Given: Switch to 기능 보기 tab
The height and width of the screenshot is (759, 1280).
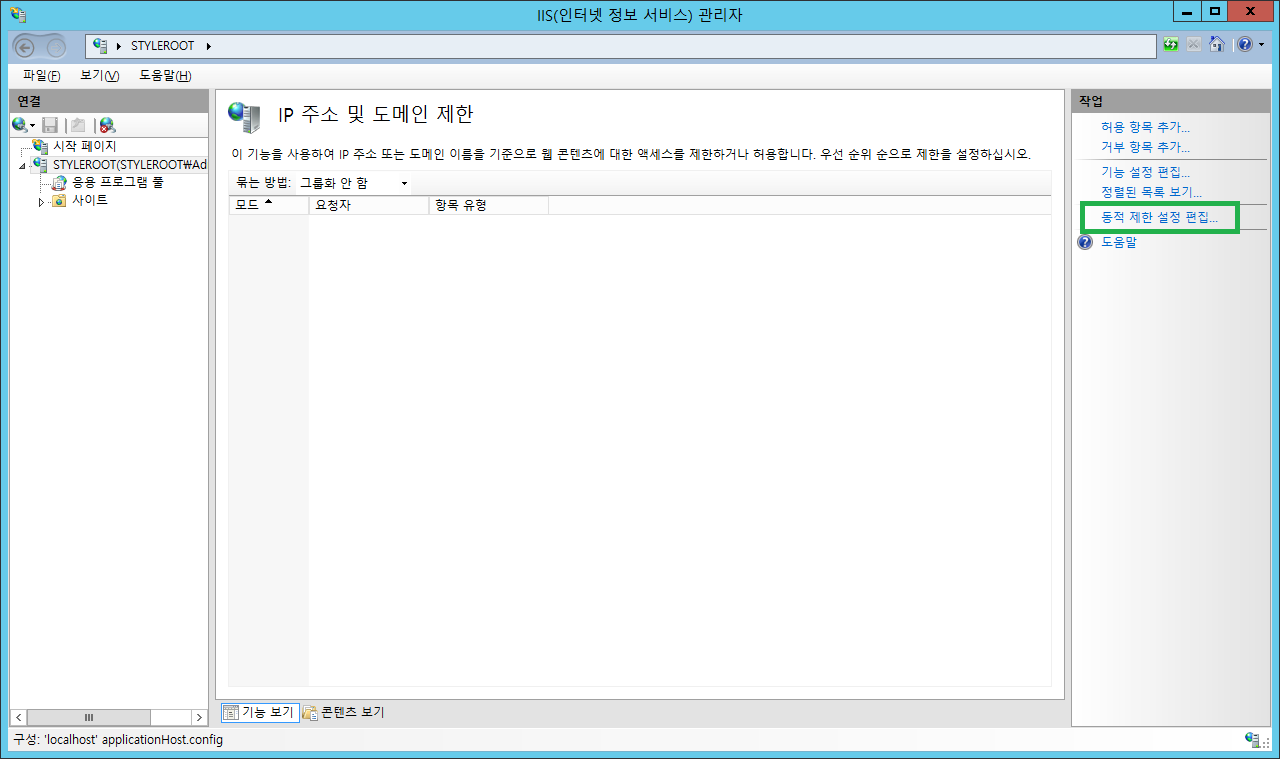Looking at the screenshot, I should coord(260,712).
